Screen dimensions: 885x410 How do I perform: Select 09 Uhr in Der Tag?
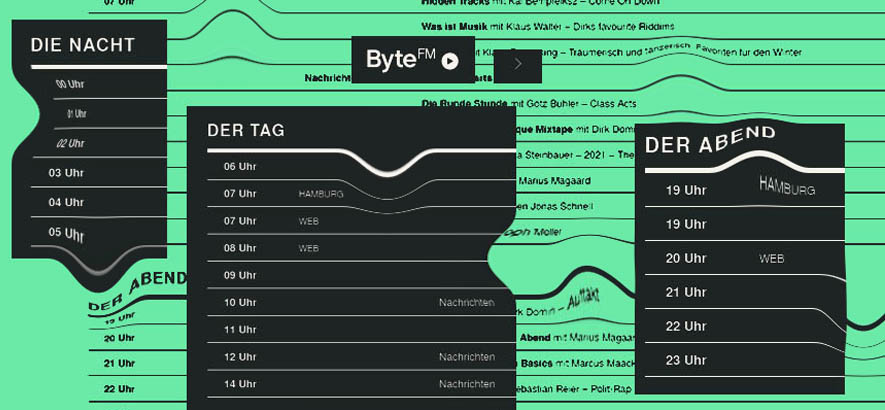[240, 275]
